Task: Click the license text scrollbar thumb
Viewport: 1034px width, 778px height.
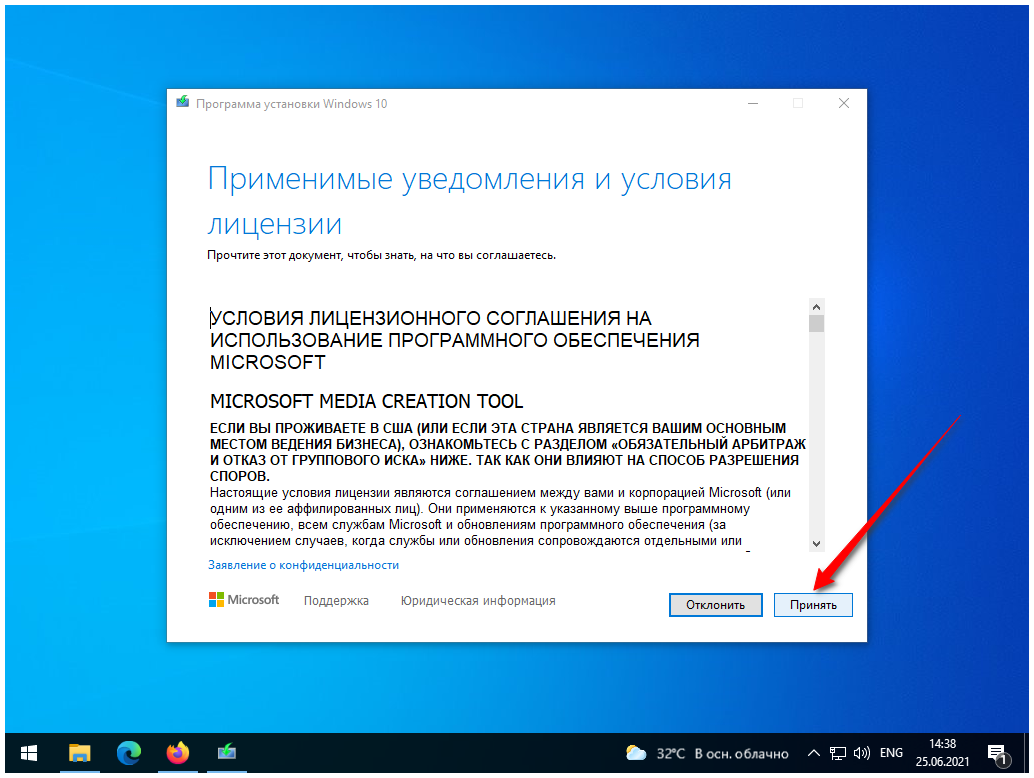Action: (x=816, y=324)
